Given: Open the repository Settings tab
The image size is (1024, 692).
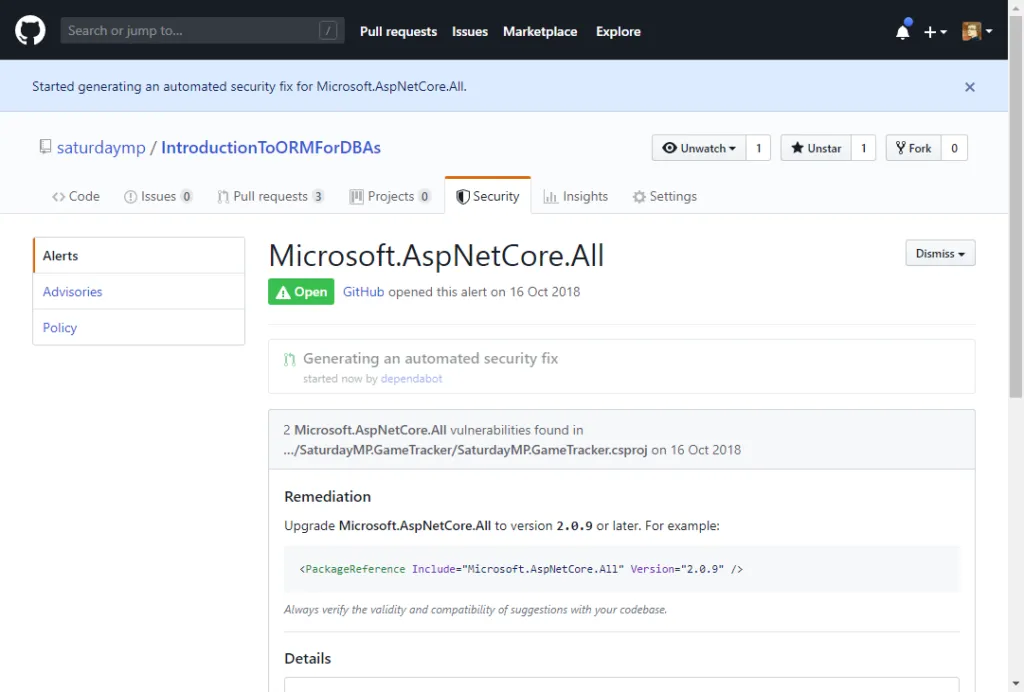Looking at the screenshot, I should [x=665, y=197].
